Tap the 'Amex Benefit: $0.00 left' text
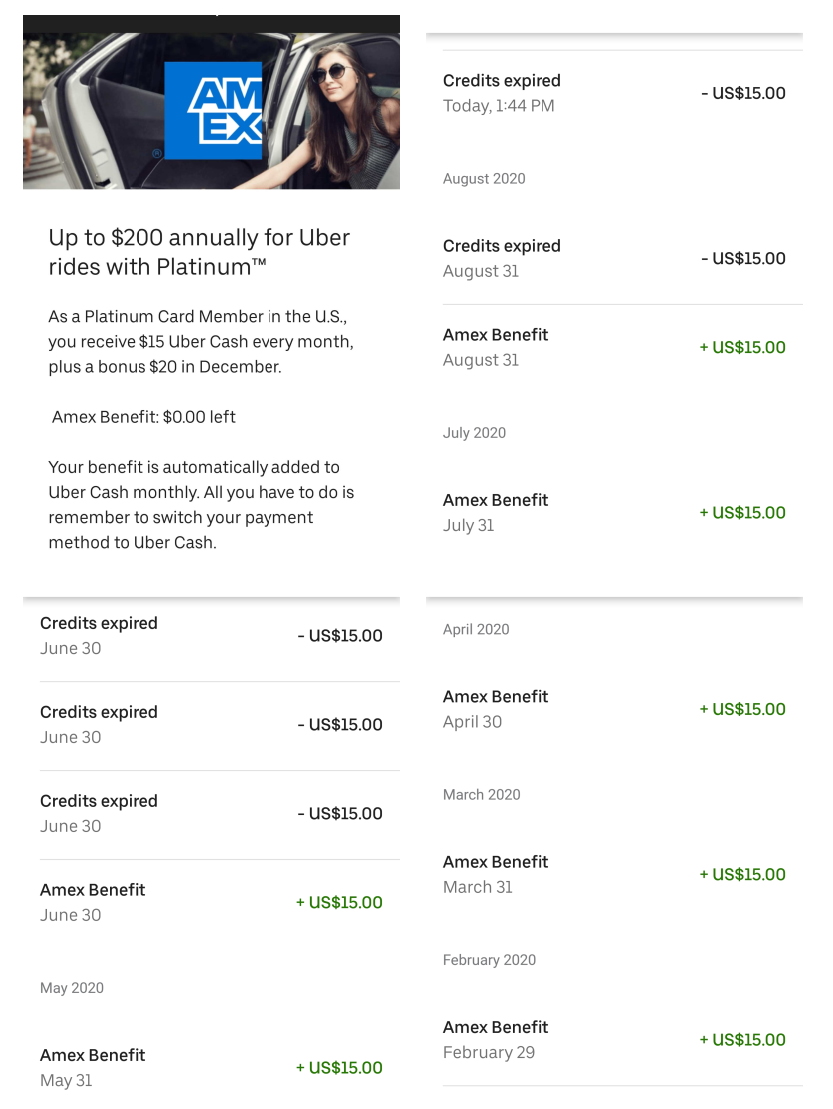Image resolution: width=833 pixels, height=1109 pixels. tap(144, 417)
